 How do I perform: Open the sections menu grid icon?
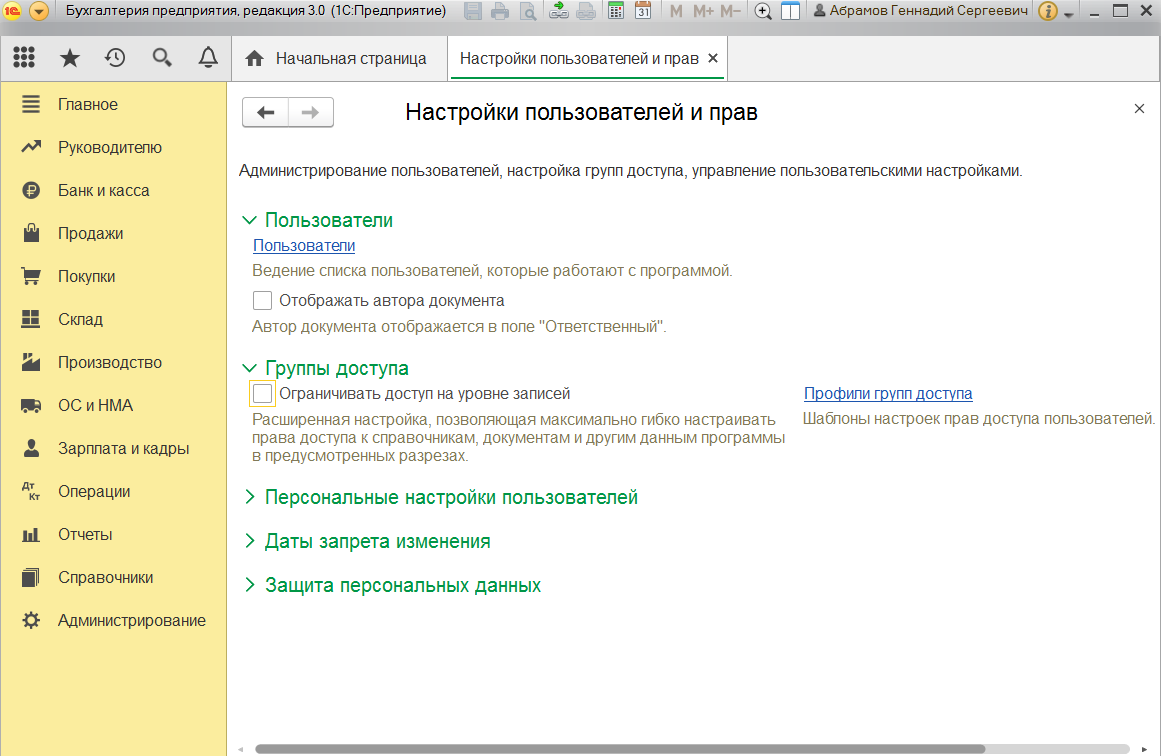tap(24, 58)
